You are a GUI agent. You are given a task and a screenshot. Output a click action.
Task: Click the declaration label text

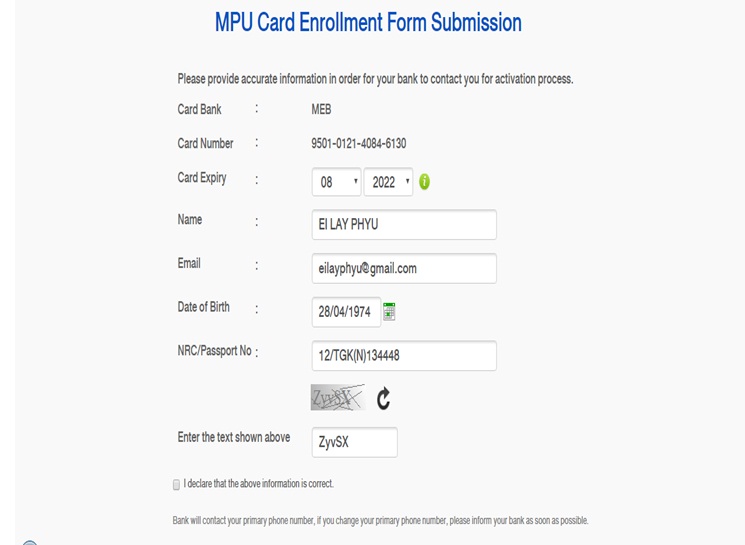pos(258,484)
